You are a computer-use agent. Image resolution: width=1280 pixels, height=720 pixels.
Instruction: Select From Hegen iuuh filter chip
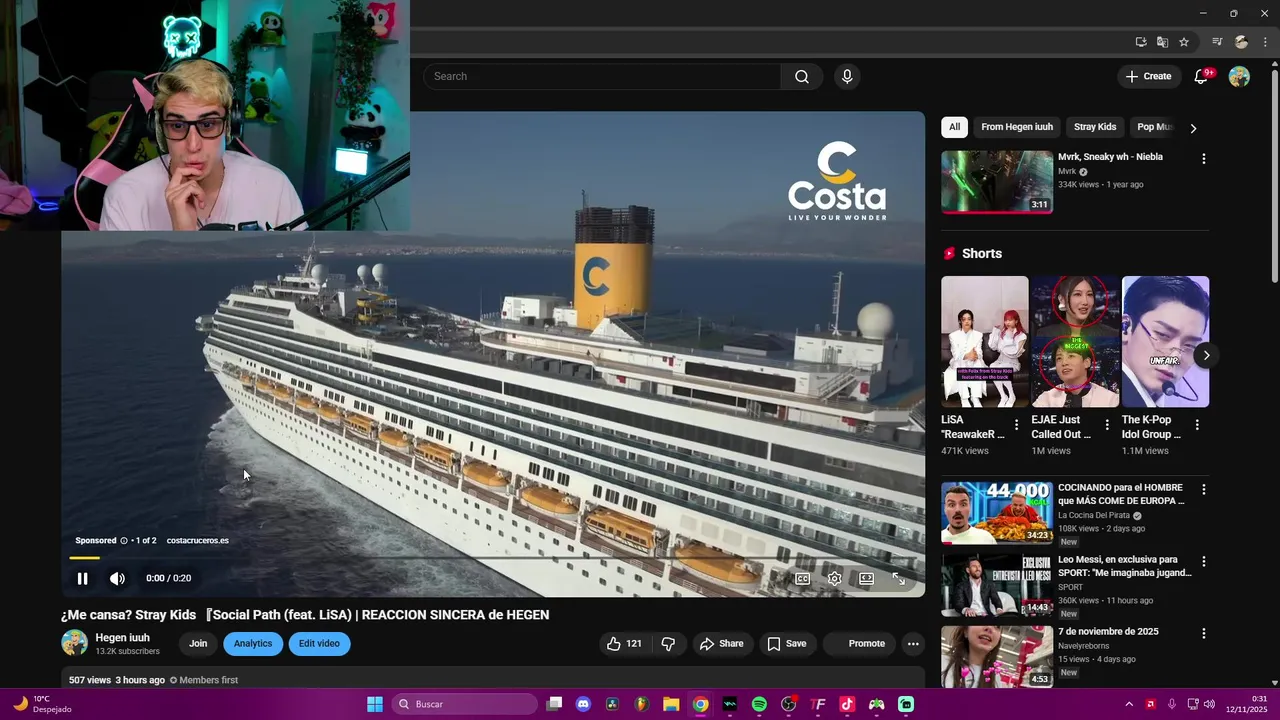[x=1017, y=127]
